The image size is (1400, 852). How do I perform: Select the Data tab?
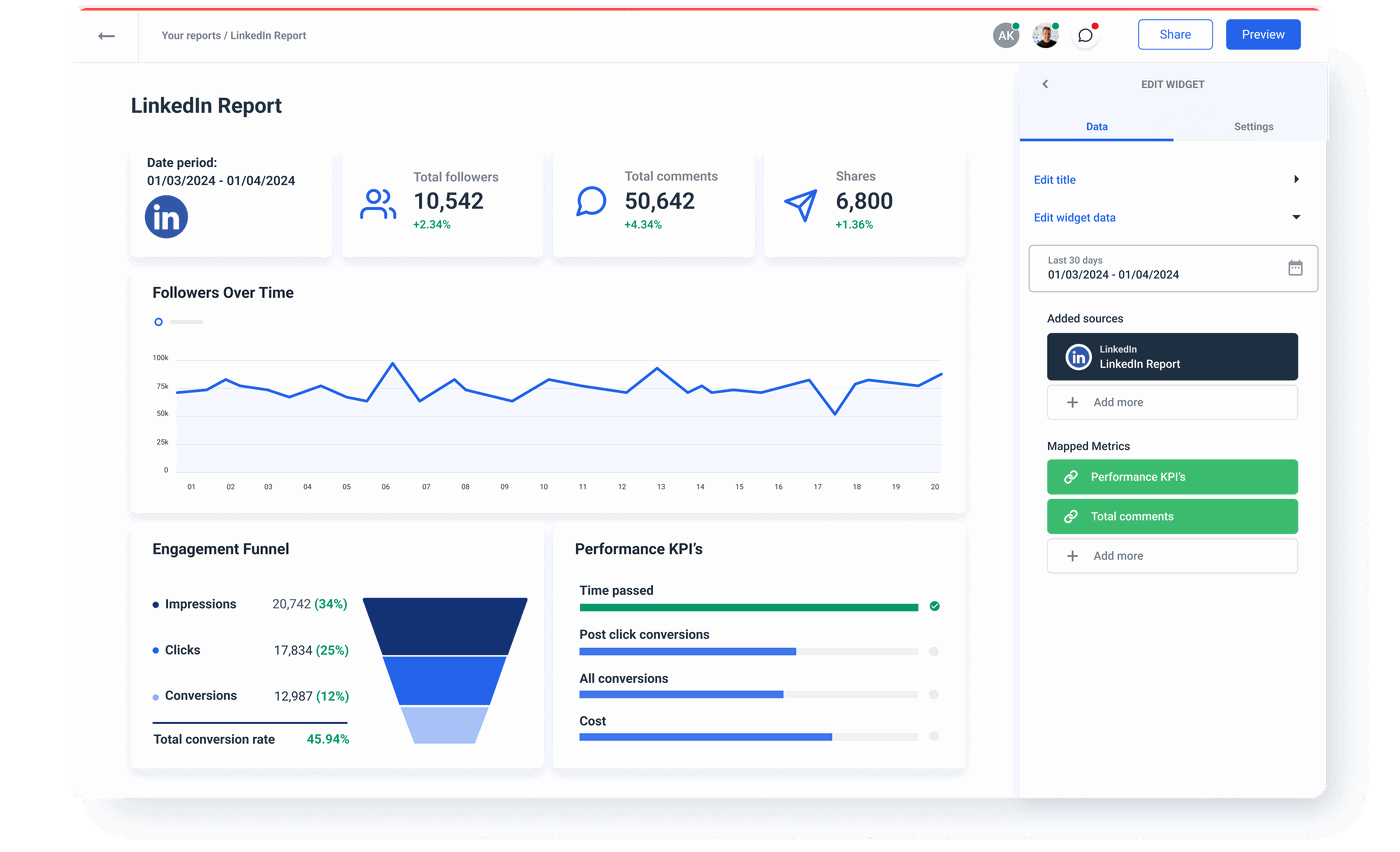[x=1096, y=127]
